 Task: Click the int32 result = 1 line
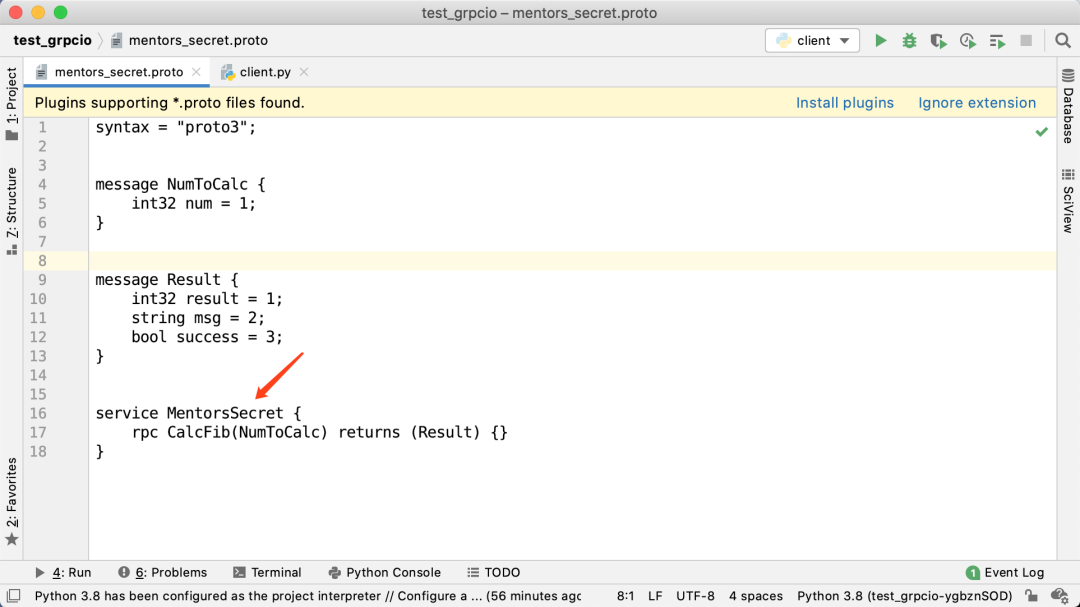(207, 299)
